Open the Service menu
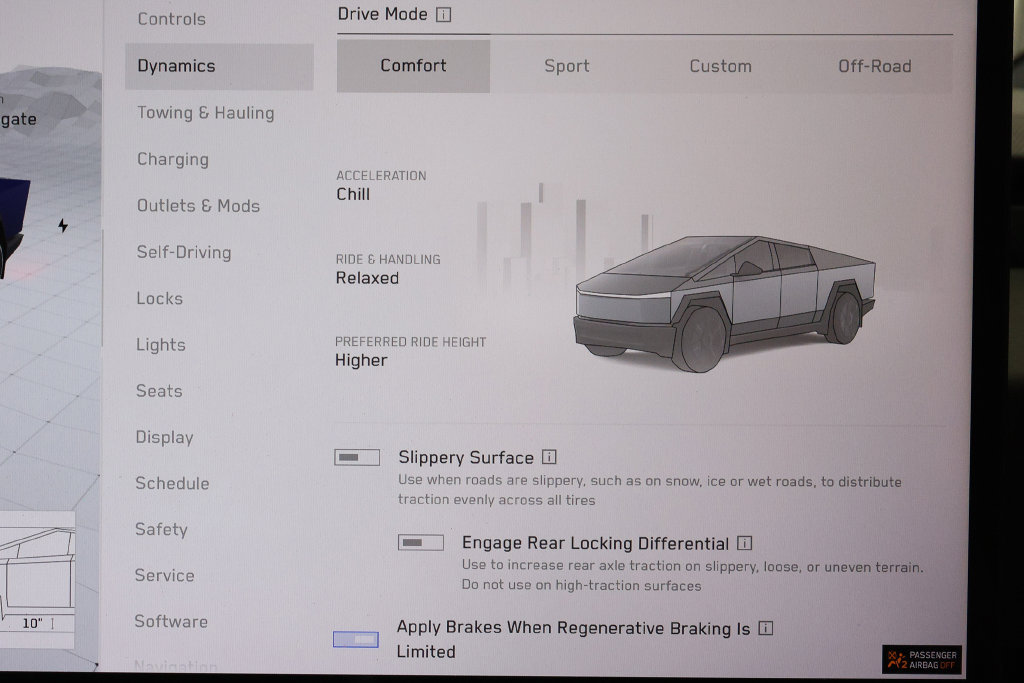The width and height of the screenshot is (1024, 683). tap(165, 575)
